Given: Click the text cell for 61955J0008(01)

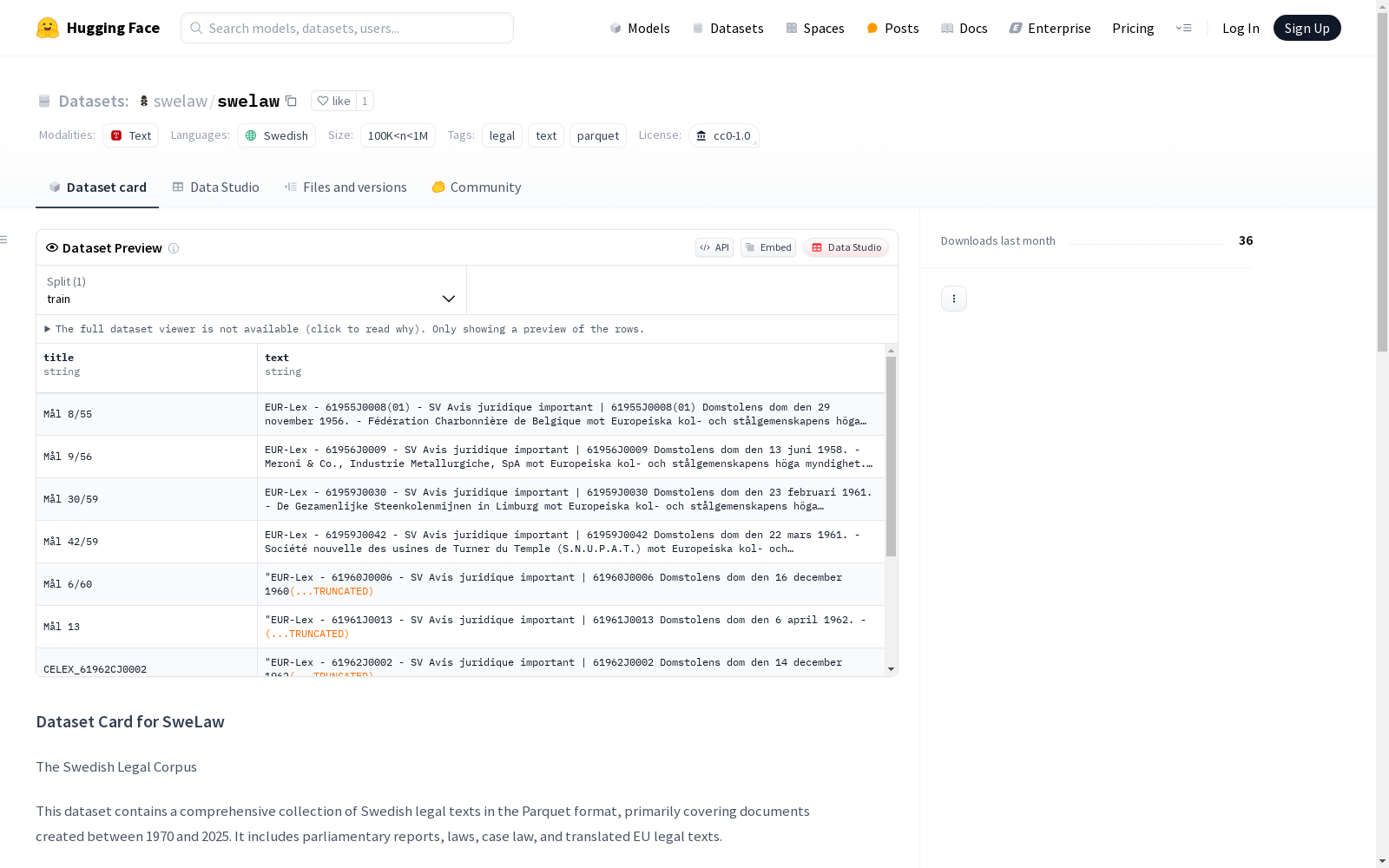Looking at the screenshot, I should pos(571,414).
